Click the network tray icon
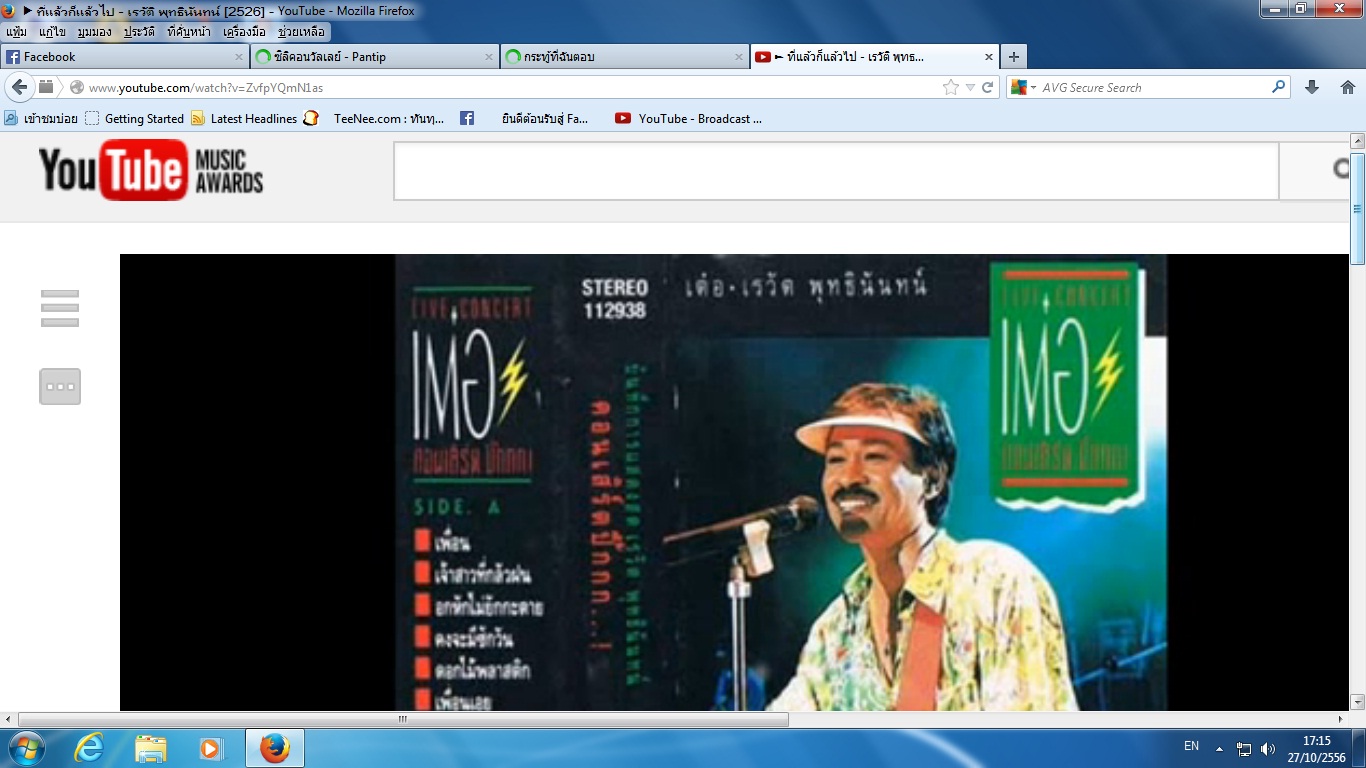 (1244, 748)
